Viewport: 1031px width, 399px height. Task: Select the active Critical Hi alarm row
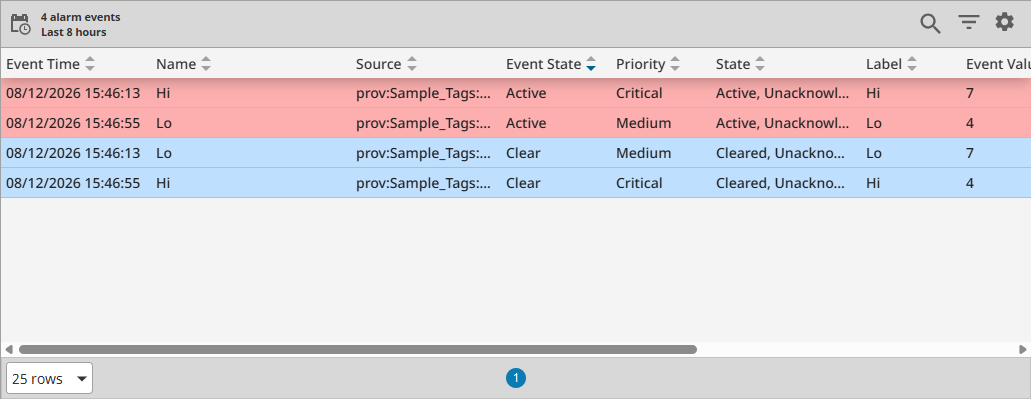(x=516, y=93)
